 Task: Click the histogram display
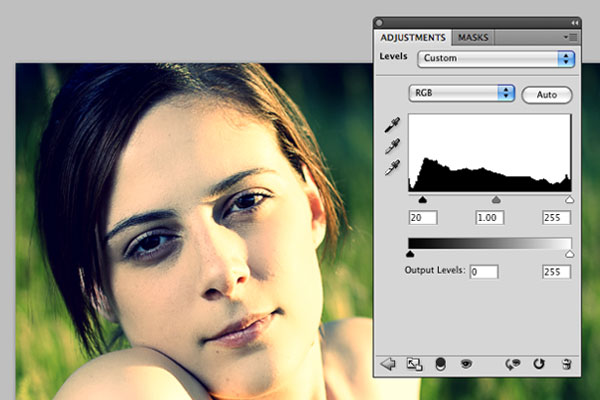pyautogui.click(x=490, y=153)
